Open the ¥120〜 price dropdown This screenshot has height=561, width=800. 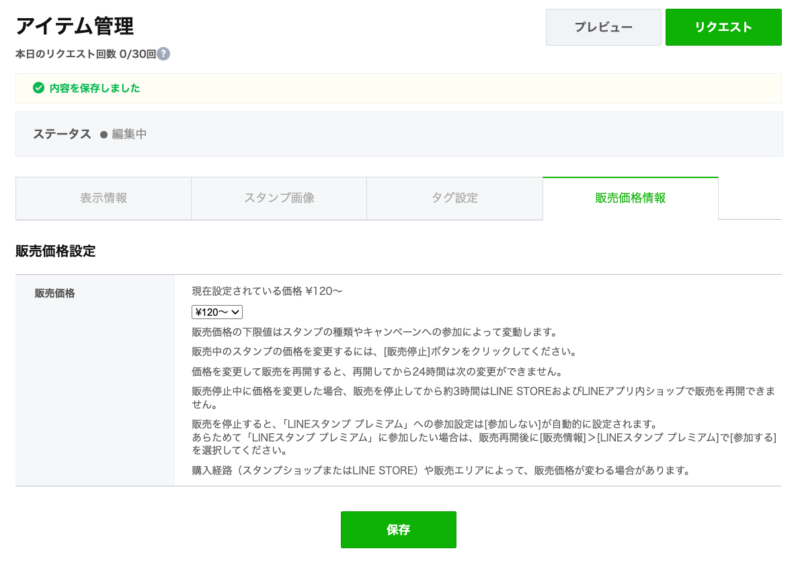tap(217, 312)
